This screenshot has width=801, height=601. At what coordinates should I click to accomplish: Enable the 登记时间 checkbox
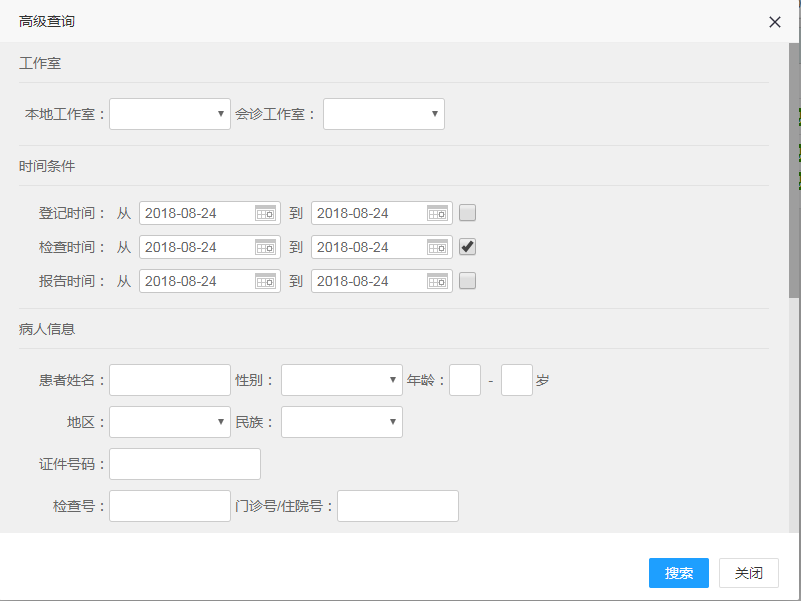[468, 213]
